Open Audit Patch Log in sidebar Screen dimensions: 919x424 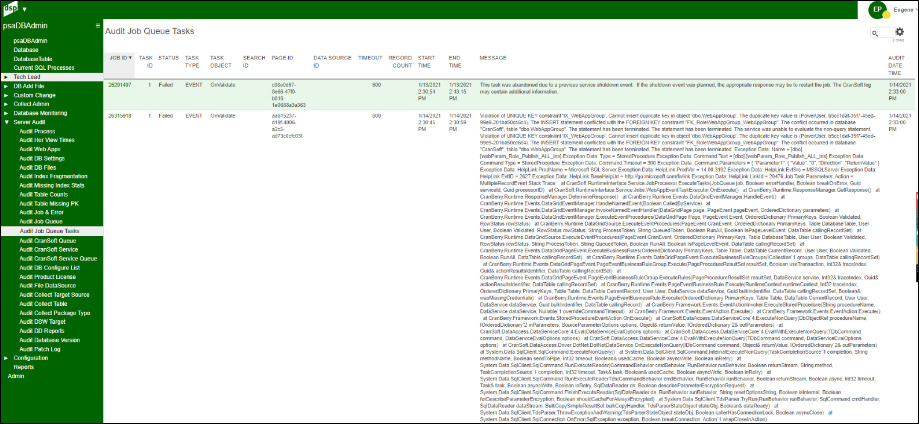(39, 349)
